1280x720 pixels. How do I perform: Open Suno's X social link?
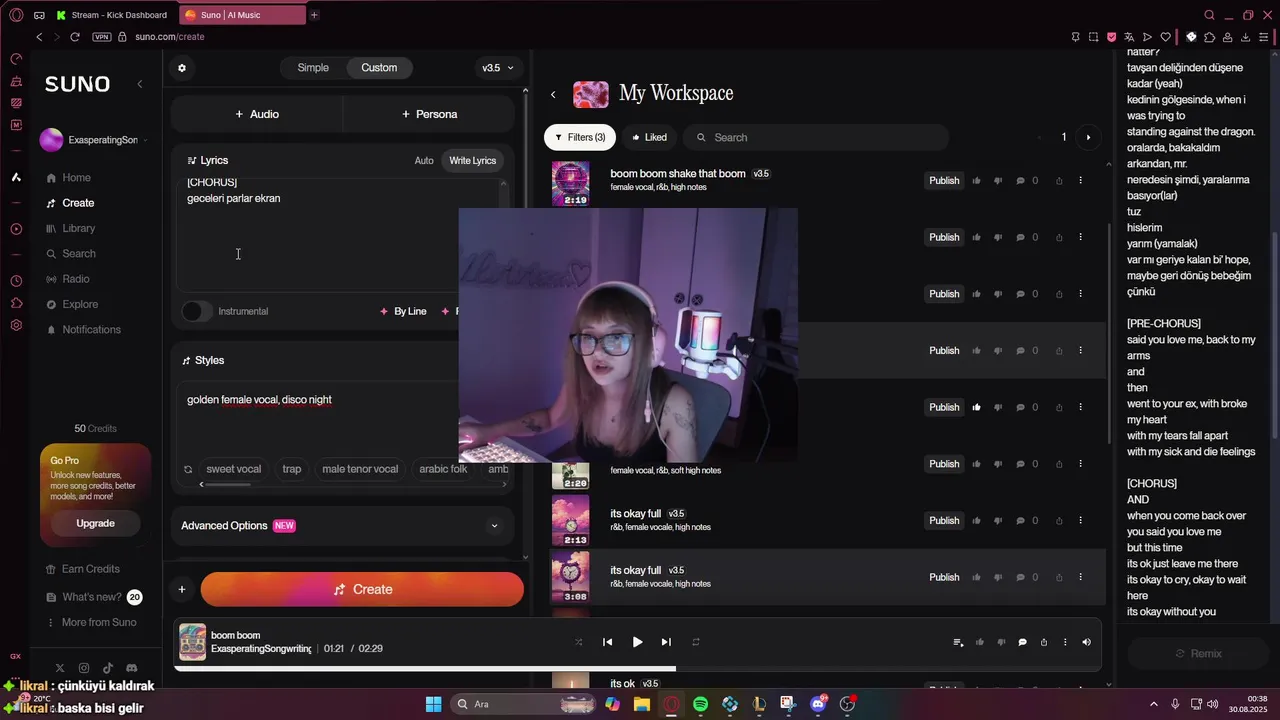[x=60, y=668]
